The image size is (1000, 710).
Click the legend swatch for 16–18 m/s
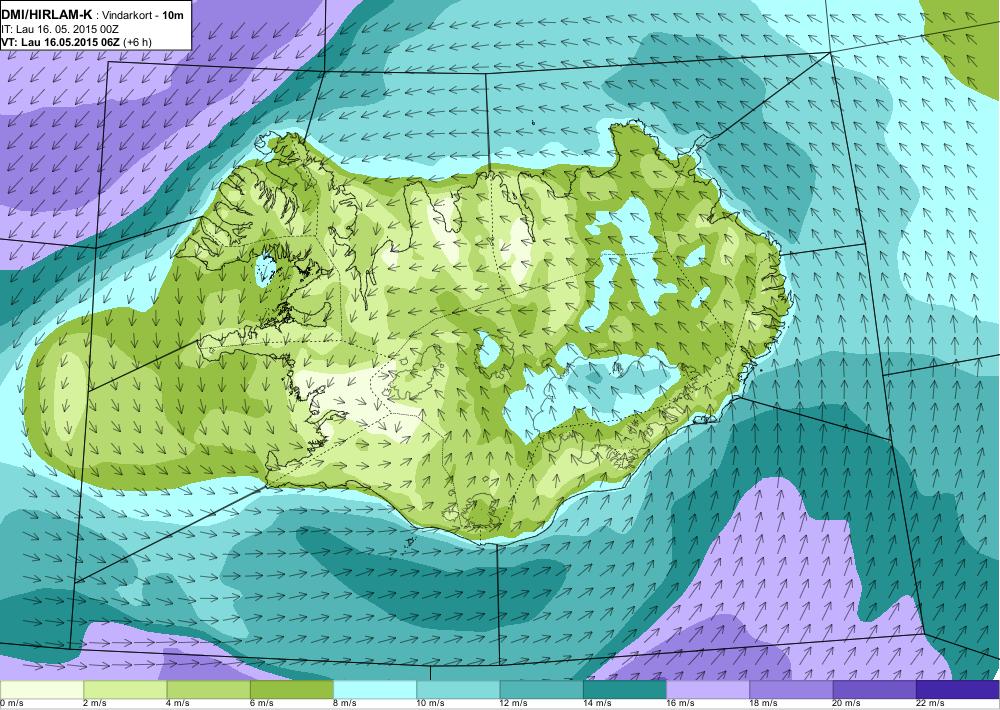(708, 690)
